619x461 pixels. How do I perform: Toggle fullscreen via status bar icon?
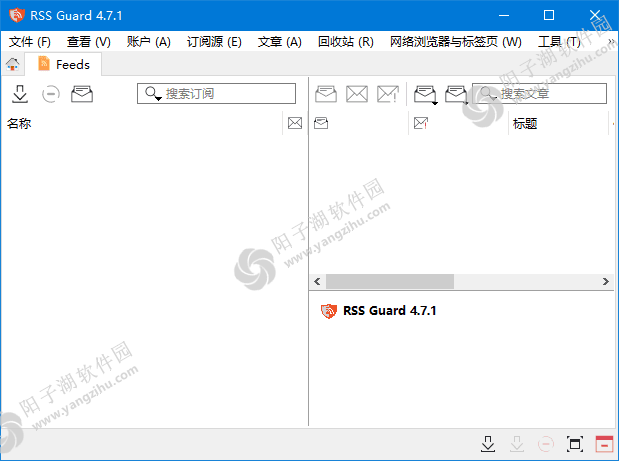click(x=575, y=444)
